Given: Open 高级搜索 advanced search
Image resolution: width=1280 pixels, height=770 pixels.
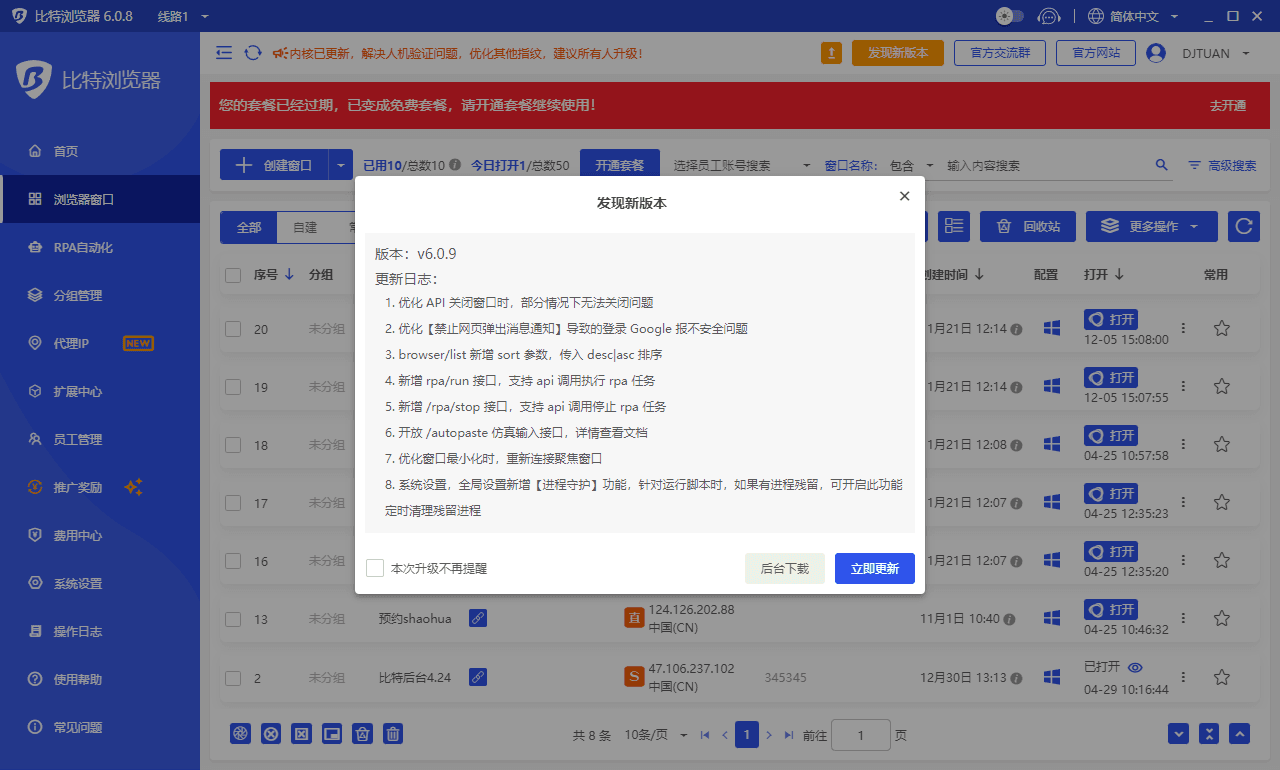Looking at the screenshot, I should coord(1222,165).
